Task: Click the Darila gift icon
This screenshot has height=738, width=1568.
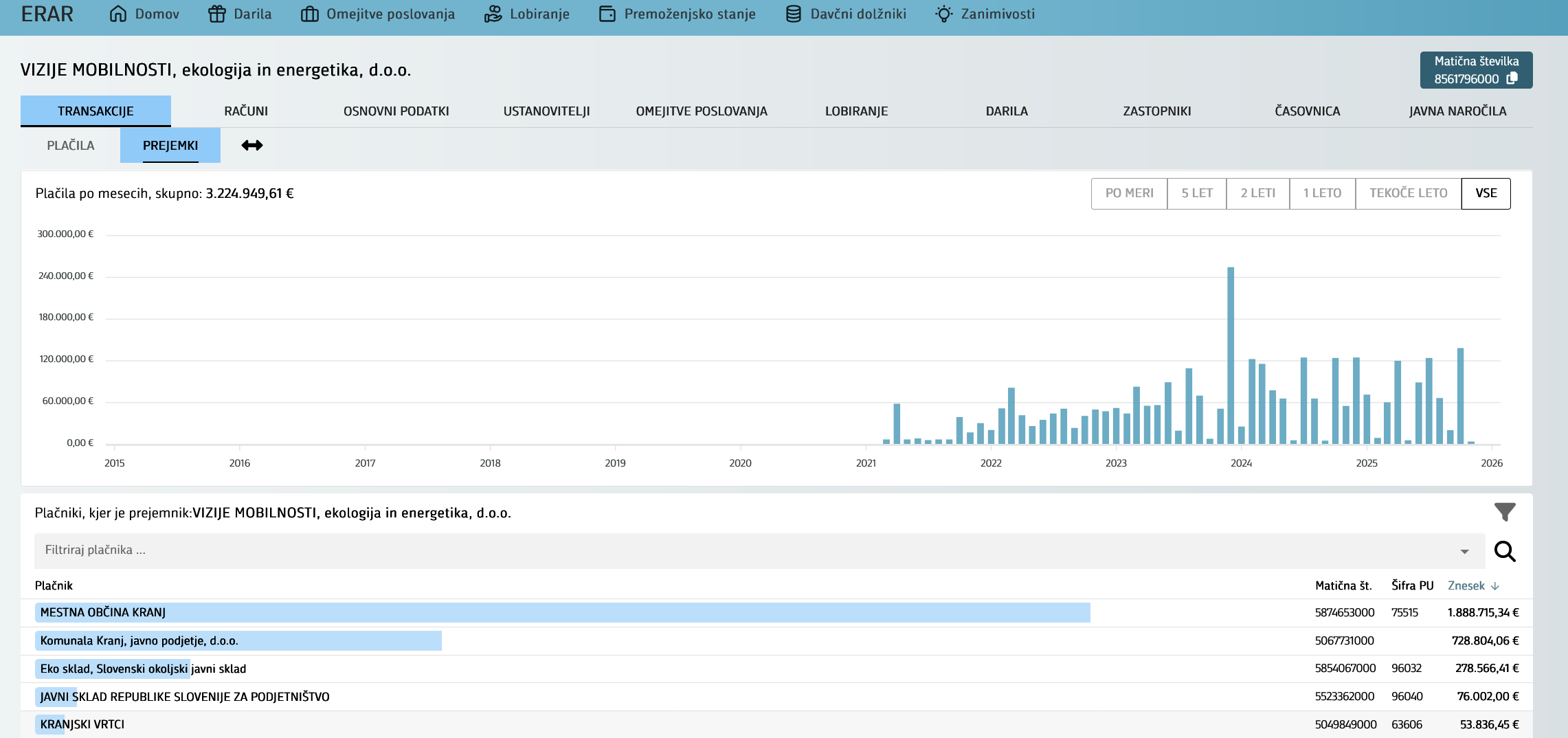Action: 217,14
